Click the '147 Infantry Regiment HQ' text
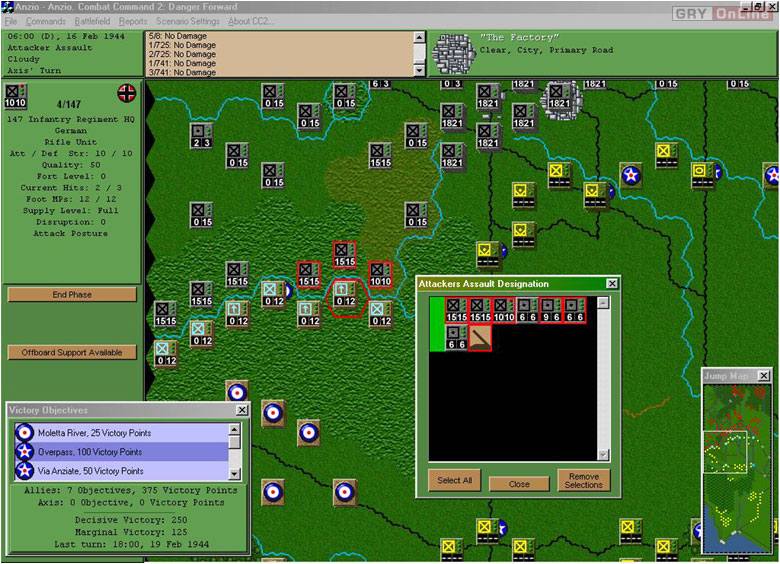Viewport: 780px width, 564px height. pyautogui.click(x=71, y=119)
